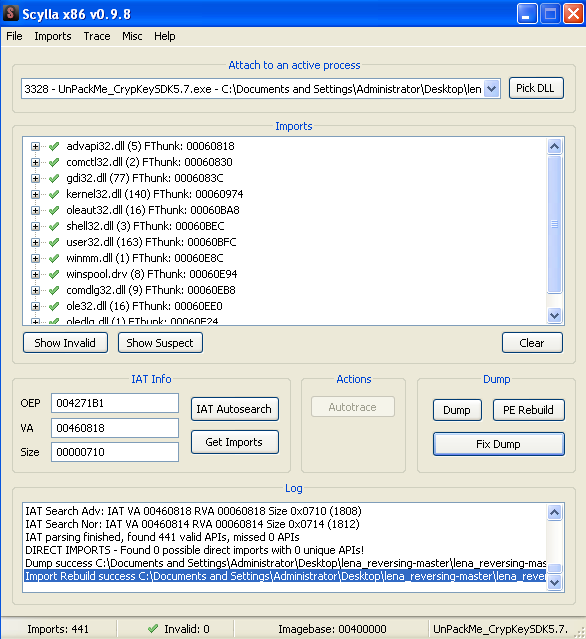
Task: Click Fix Dump button
Action: (499, 444)
